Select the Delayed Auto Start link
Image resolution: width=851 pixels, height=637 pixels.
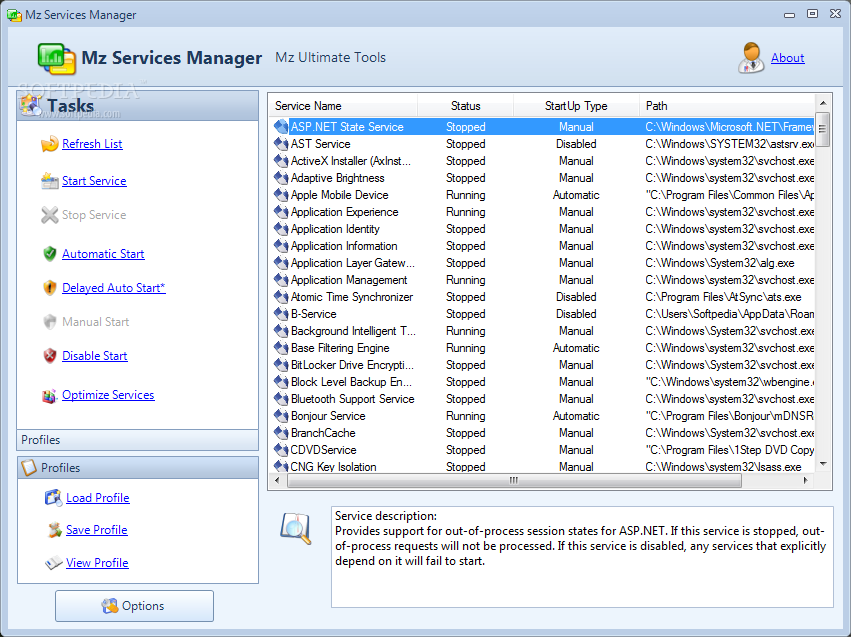[113, 288]
